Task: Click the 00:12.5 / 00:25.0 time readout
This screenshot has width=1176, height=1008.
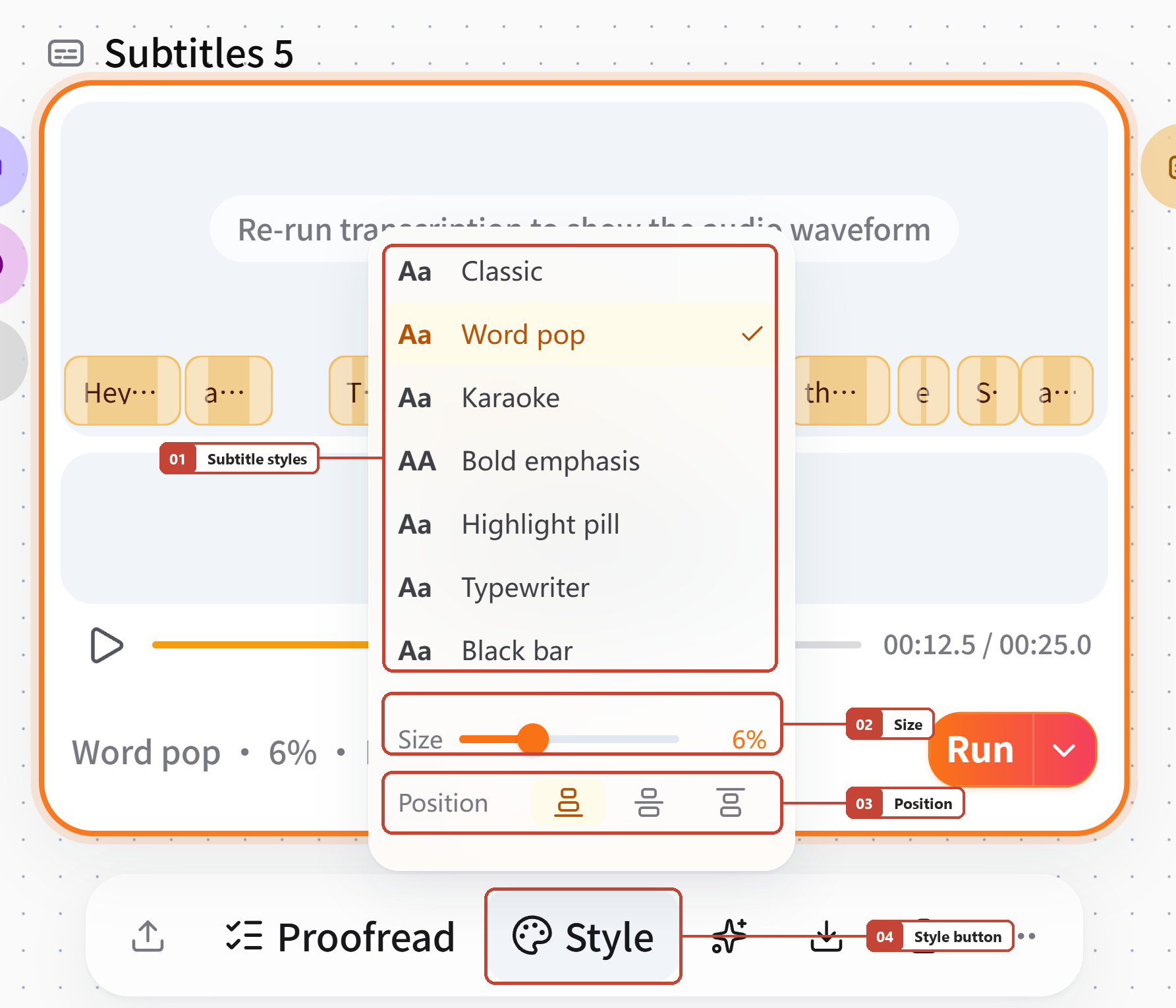Action: [988, 645]
